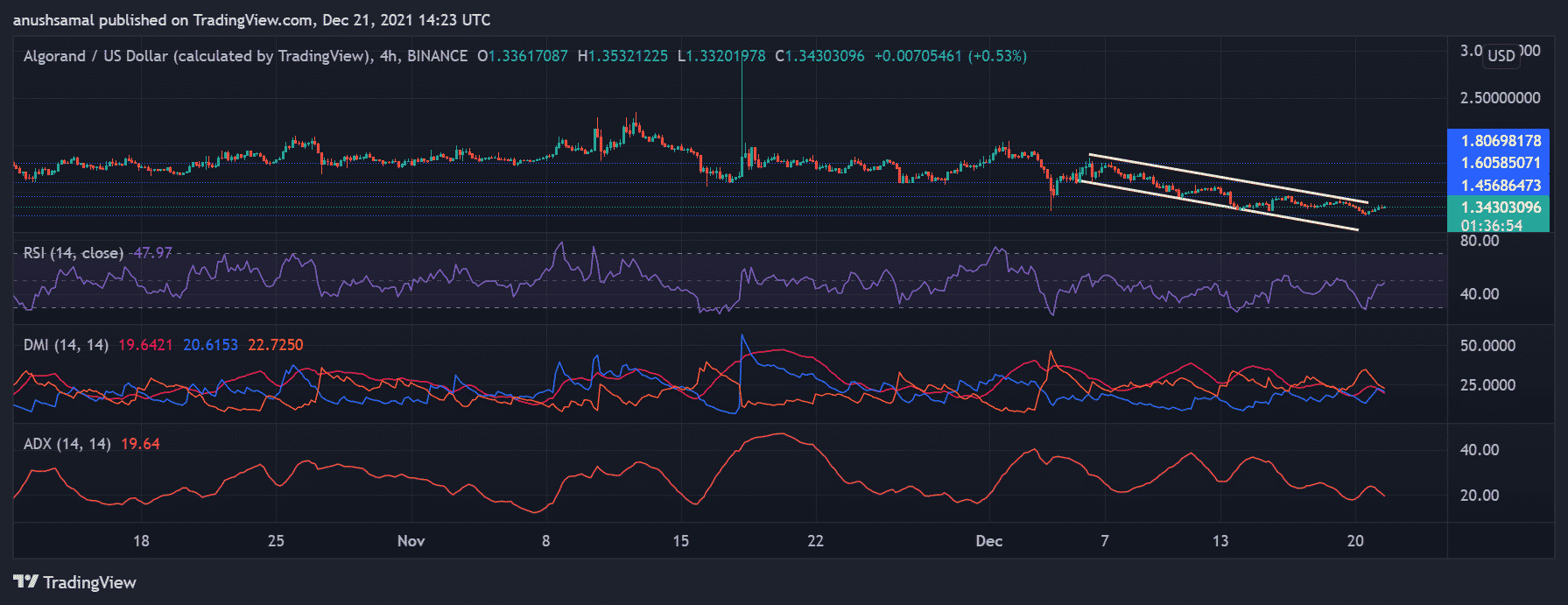Click the 25 date marker on the time axis

pyautogui.click(x=276, y=541)
